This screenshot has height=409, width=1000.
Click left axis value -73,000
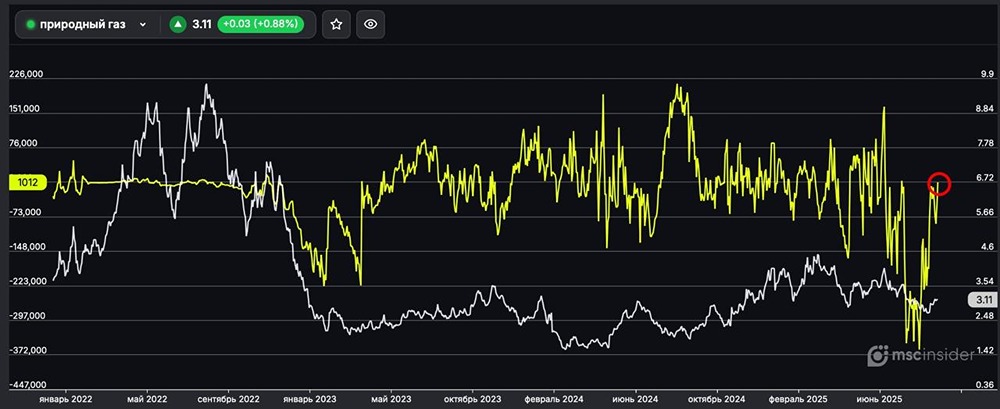point(25,212)
